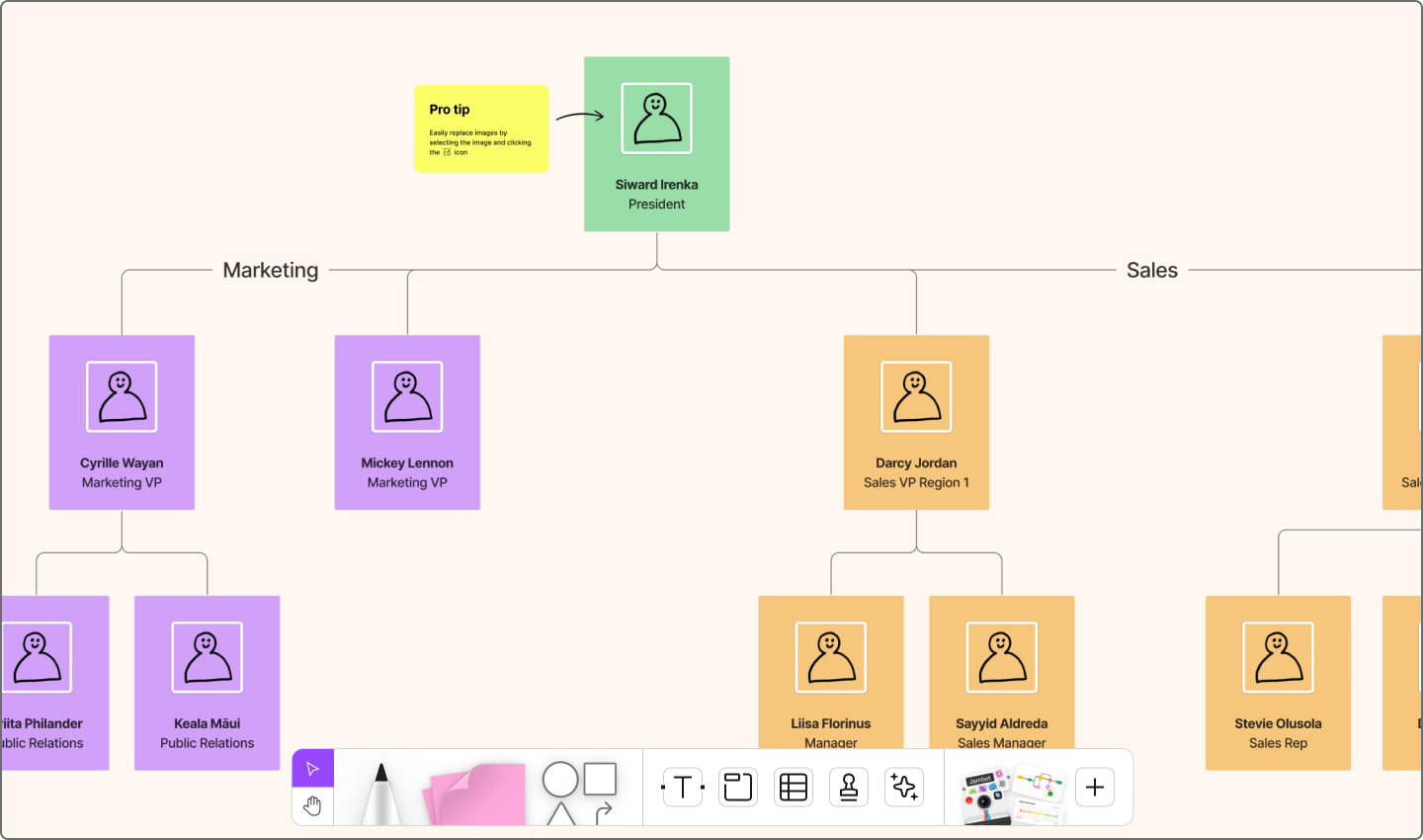Switch to the Hand tool
The image size is (1423, 840).
pyautogui.click(x=312, y=805)
